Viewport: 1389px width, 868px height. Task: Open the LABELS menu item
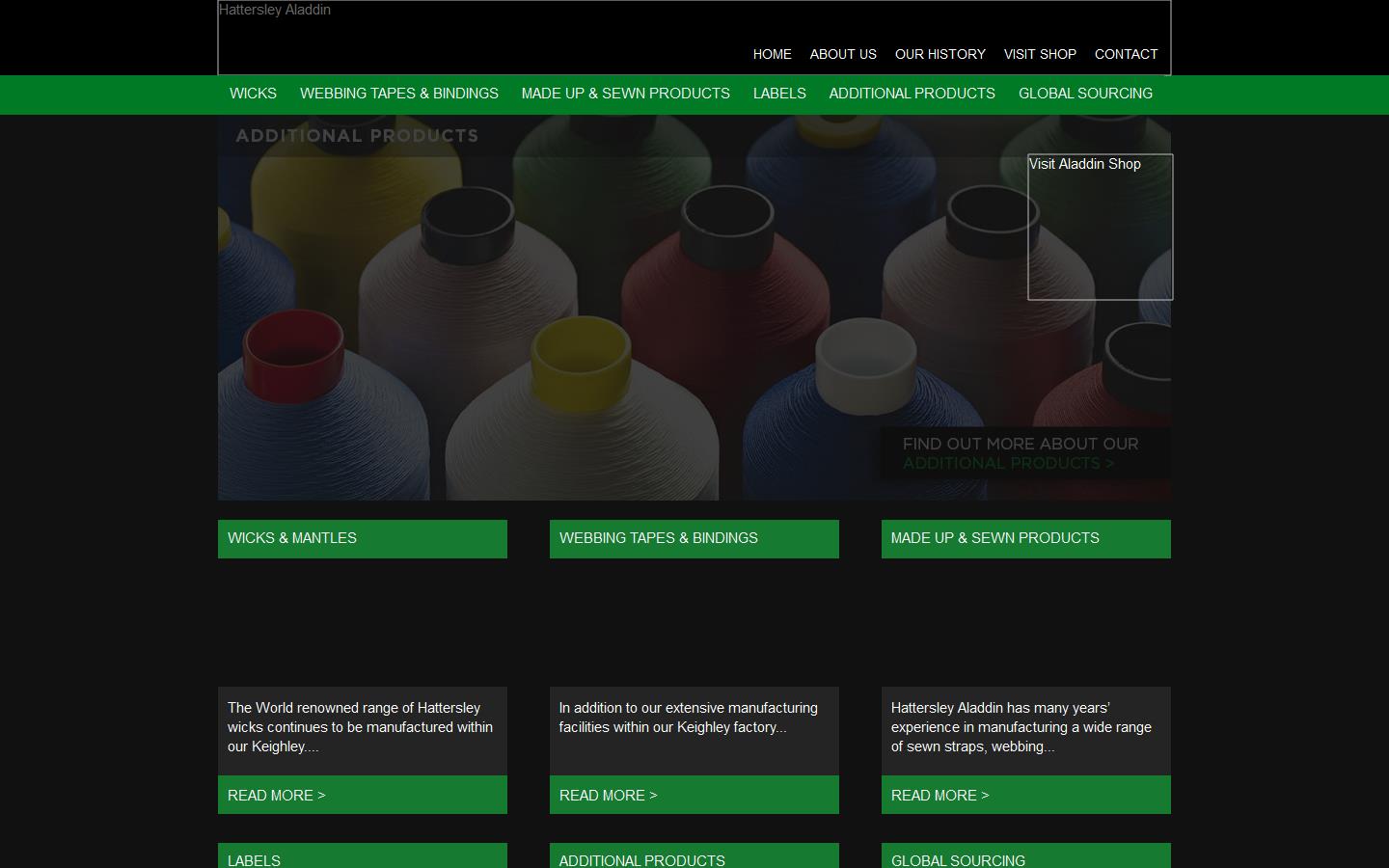pos(779,94)
